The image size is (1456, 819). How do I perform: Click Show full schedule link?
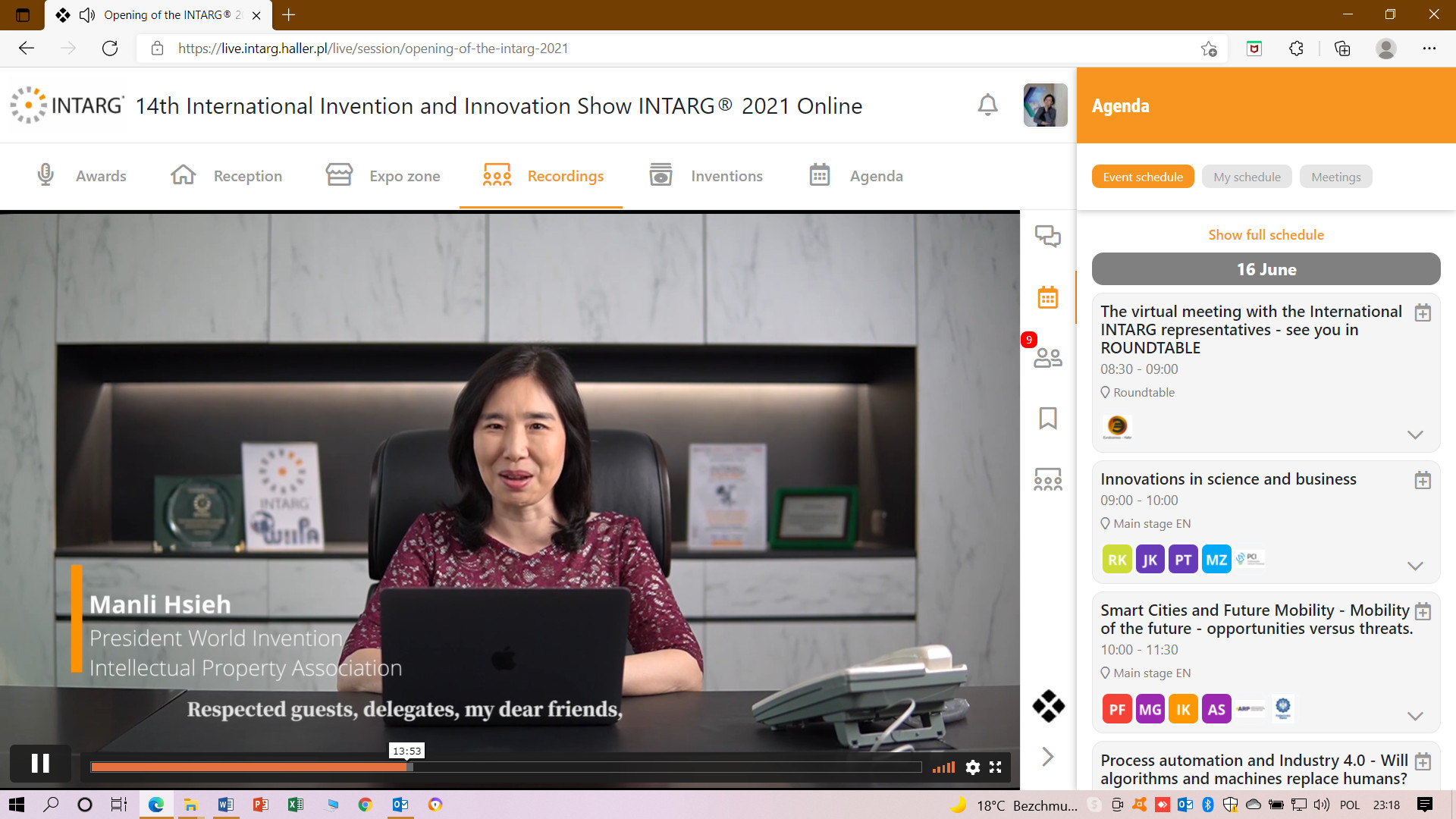(1266, 235)
